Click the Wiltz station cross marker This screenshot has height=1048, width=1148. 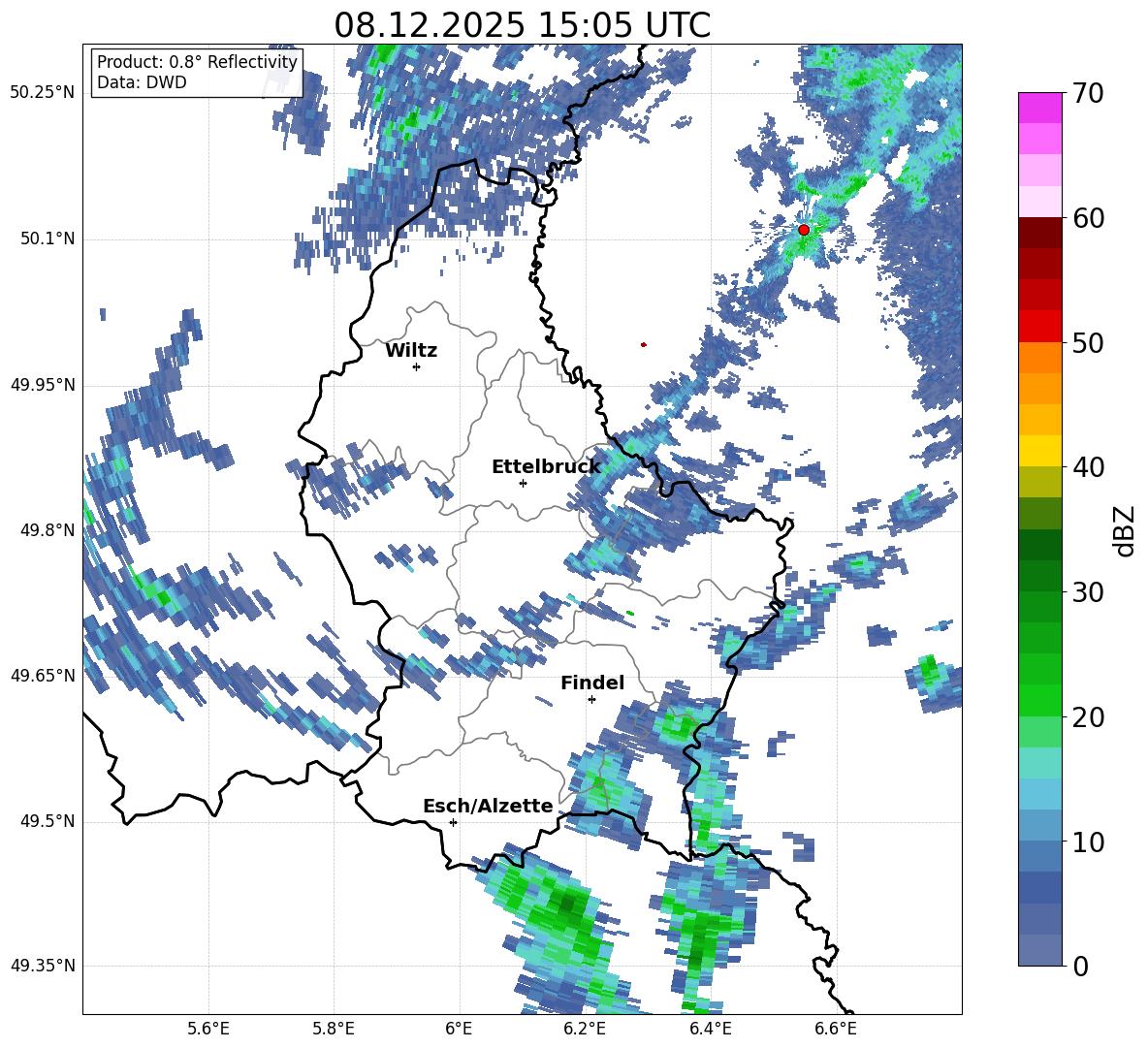(x=417, y=366)
